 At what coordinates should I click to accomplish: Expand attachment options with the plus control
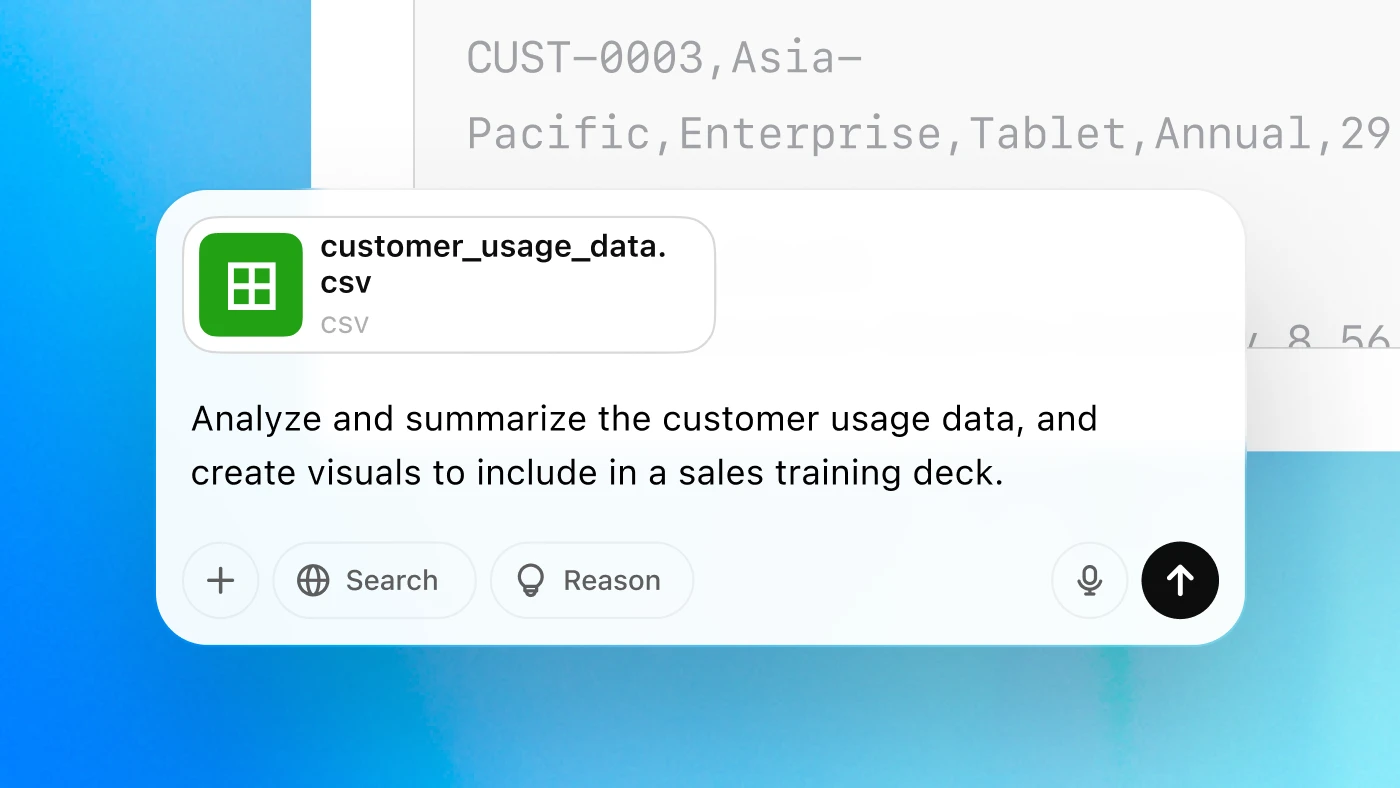click(x=220, y=580)
